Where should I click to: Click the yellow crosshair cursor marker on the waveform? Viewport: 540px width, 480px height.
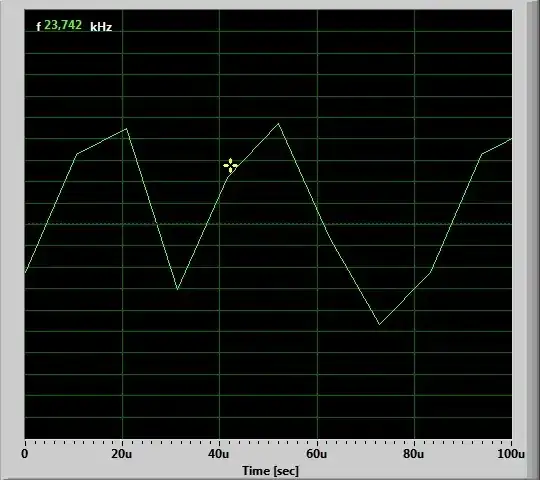point(230,166)
